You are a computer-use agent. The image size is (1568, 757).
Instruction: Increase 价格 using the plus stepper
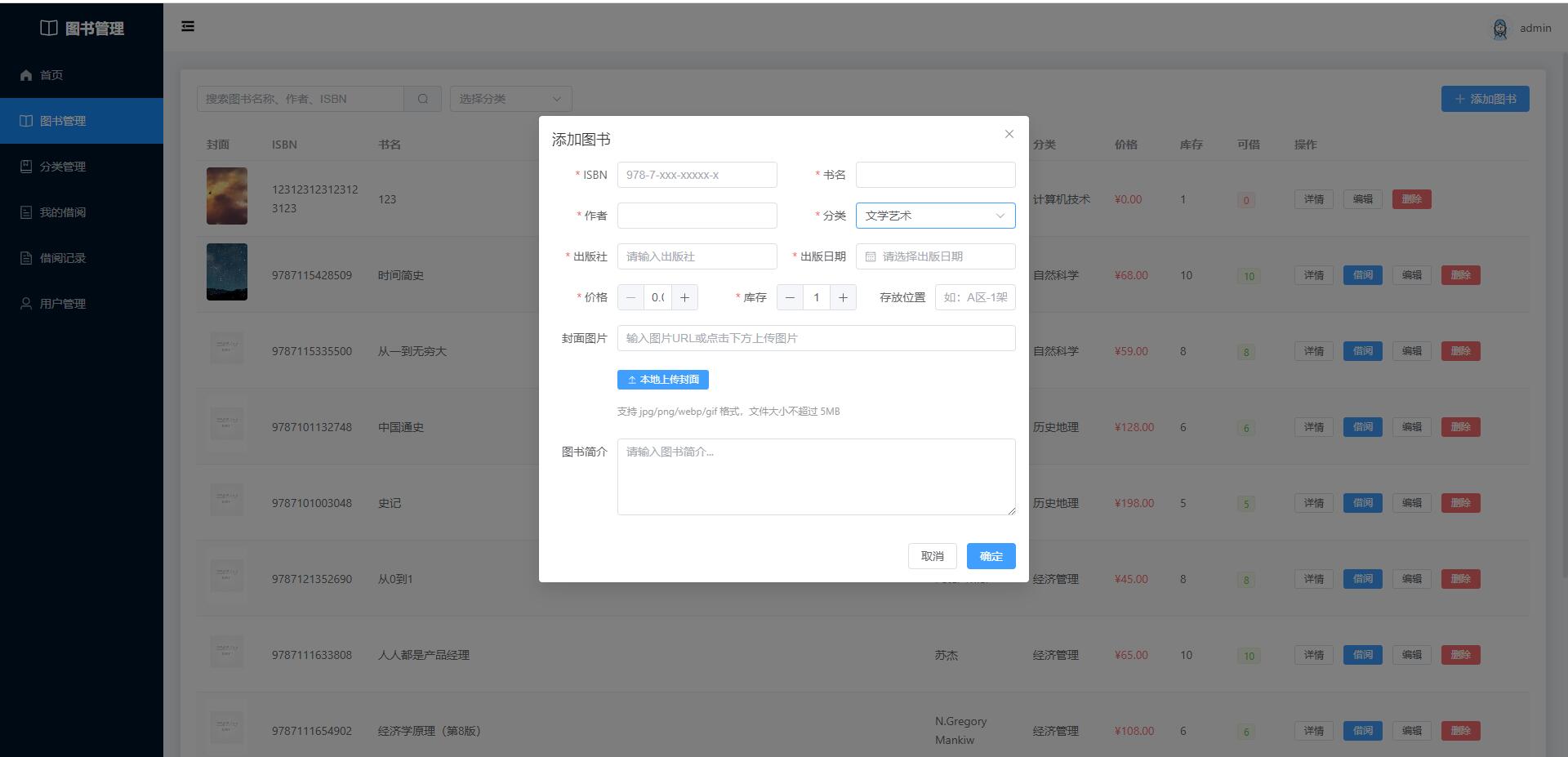[684, 297]
